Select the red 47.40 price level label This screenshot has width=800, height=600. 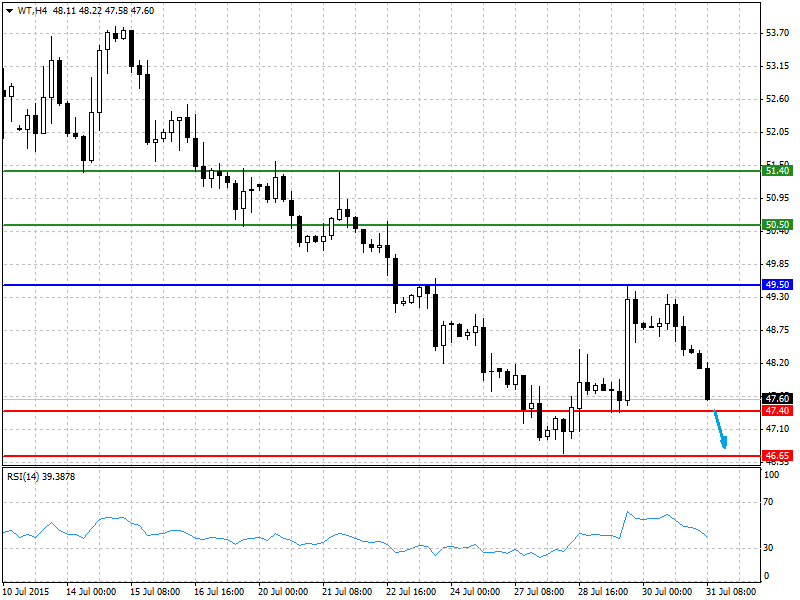tap(777, 411)
